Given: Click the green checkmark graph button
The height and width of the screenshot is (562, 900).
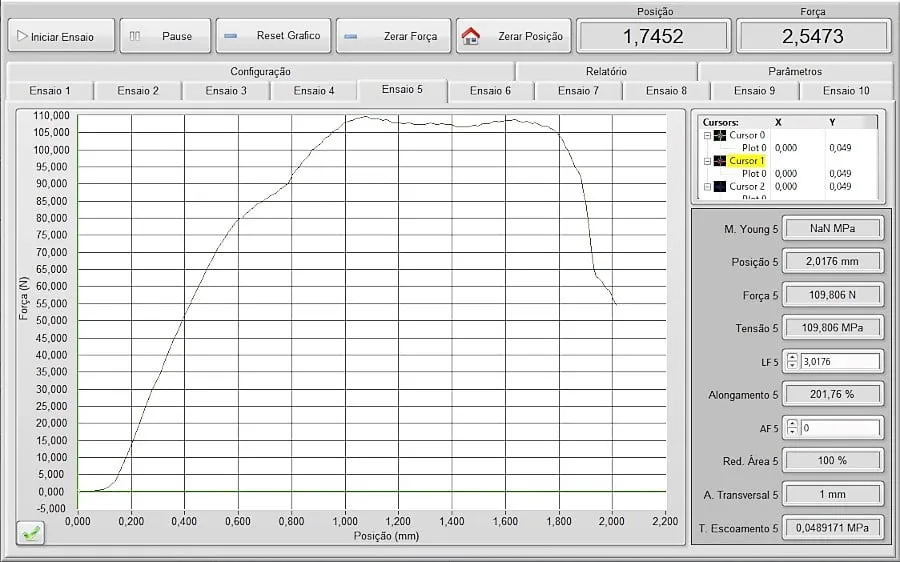Looking at the screenshot, I should tap(30, 533).
